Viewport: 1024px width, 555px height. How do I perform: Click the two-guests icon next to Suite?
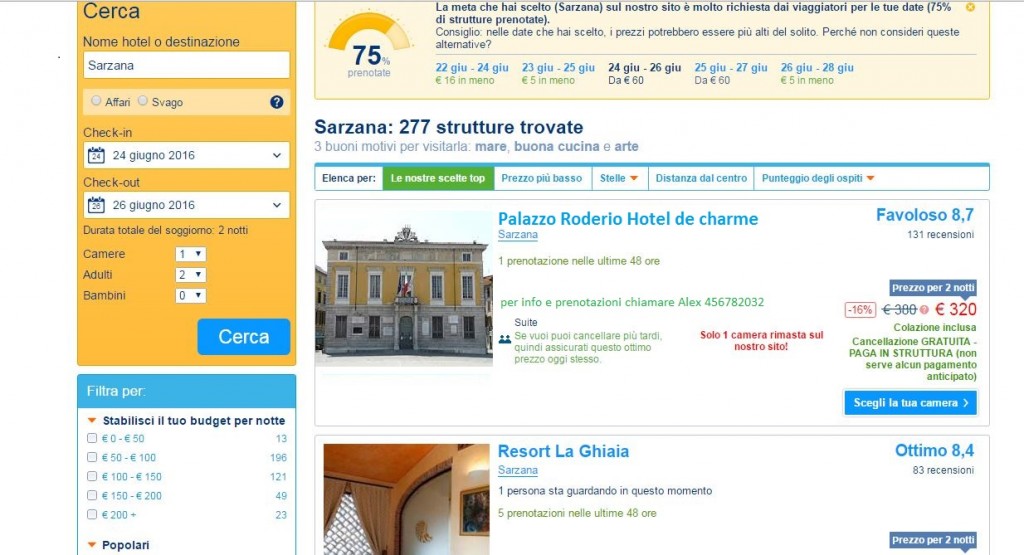(x=505, y=339)
